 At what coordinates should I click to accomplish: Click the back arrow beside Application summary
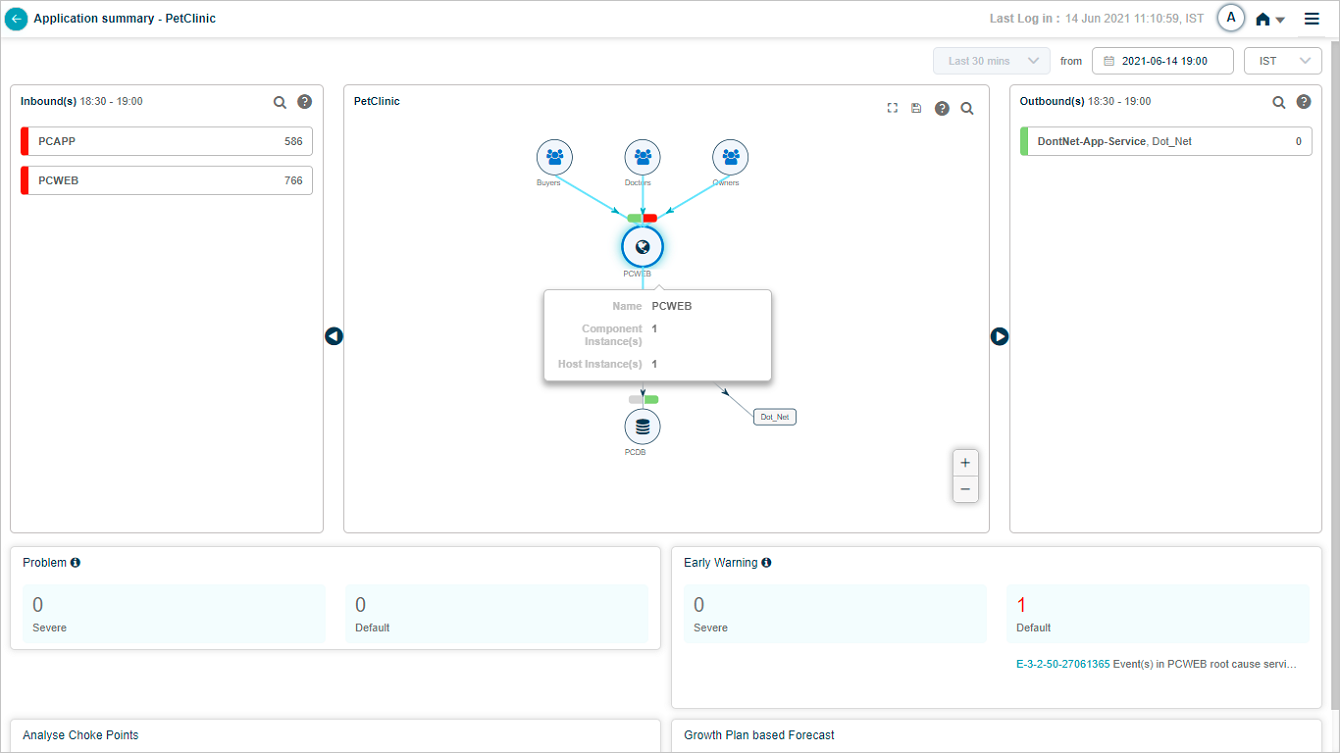click(x=16, y=19)
